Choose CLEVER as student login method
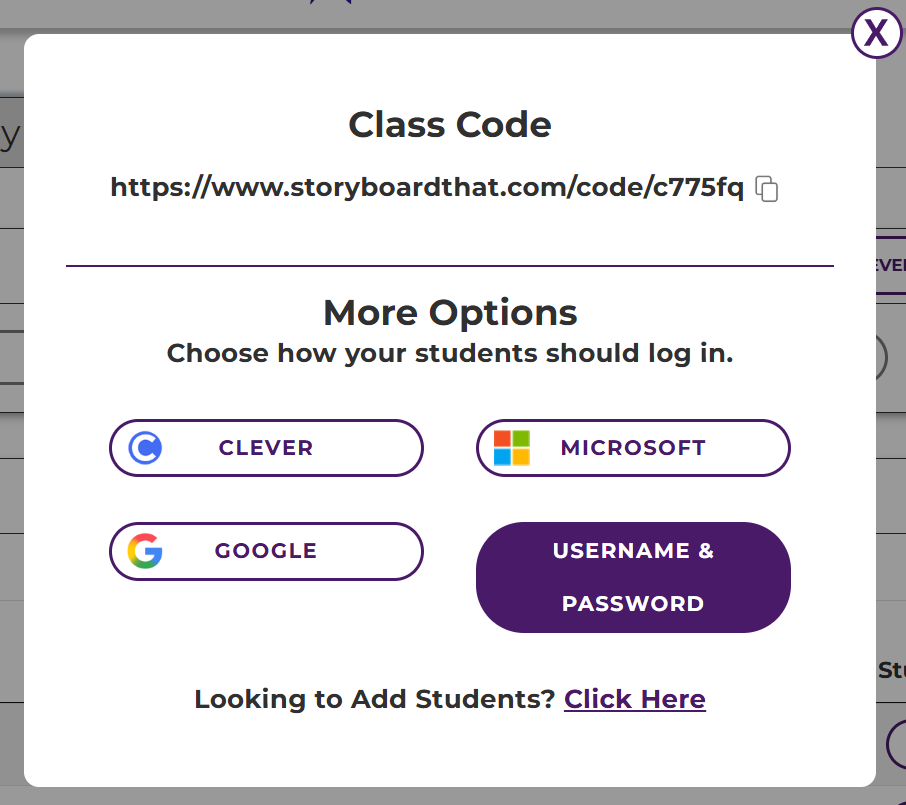The height and width of the screenshot is (805, 906). pos(266,448)
